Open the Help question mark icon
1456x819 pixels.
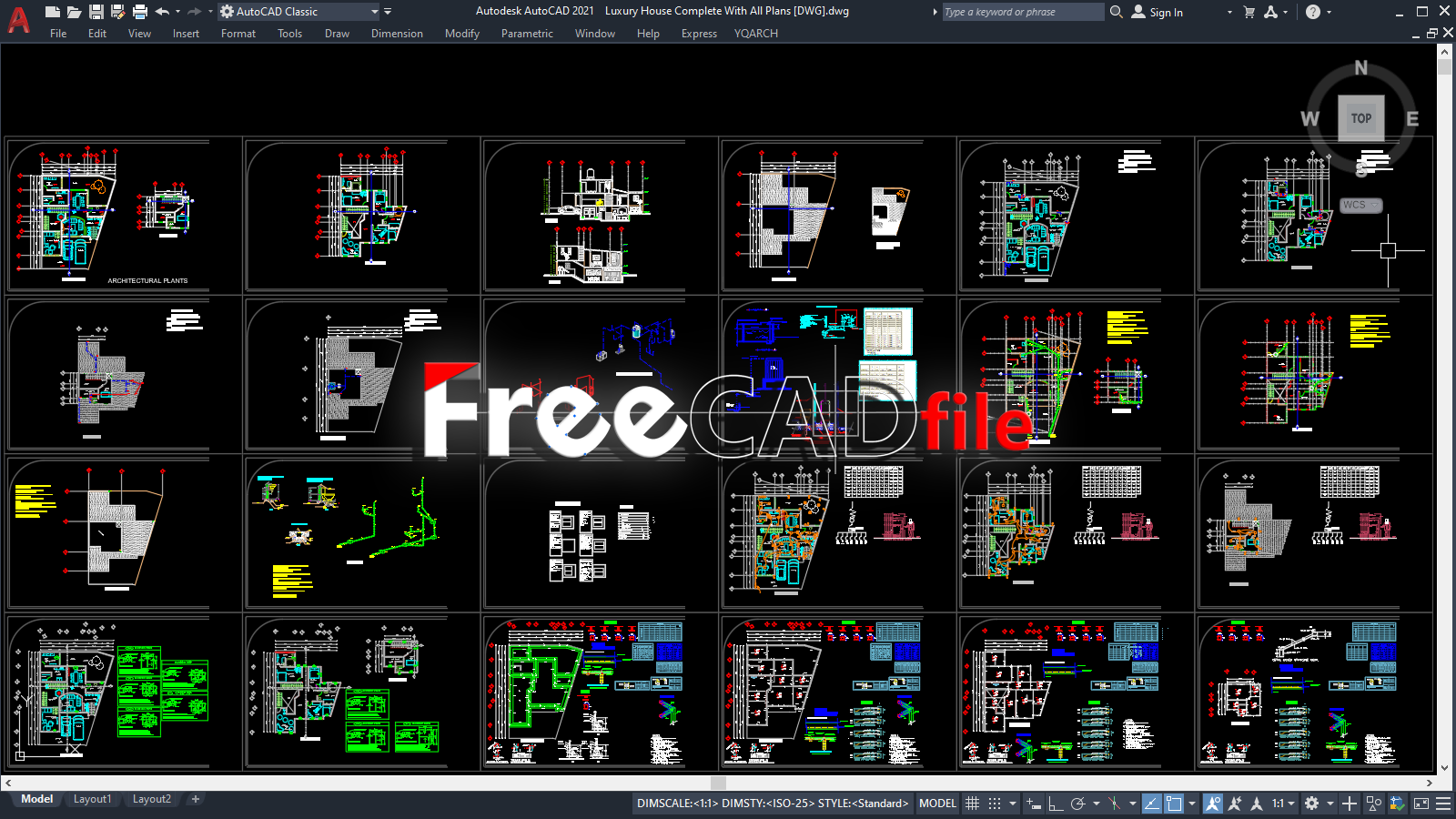(x=1312, y=12)
